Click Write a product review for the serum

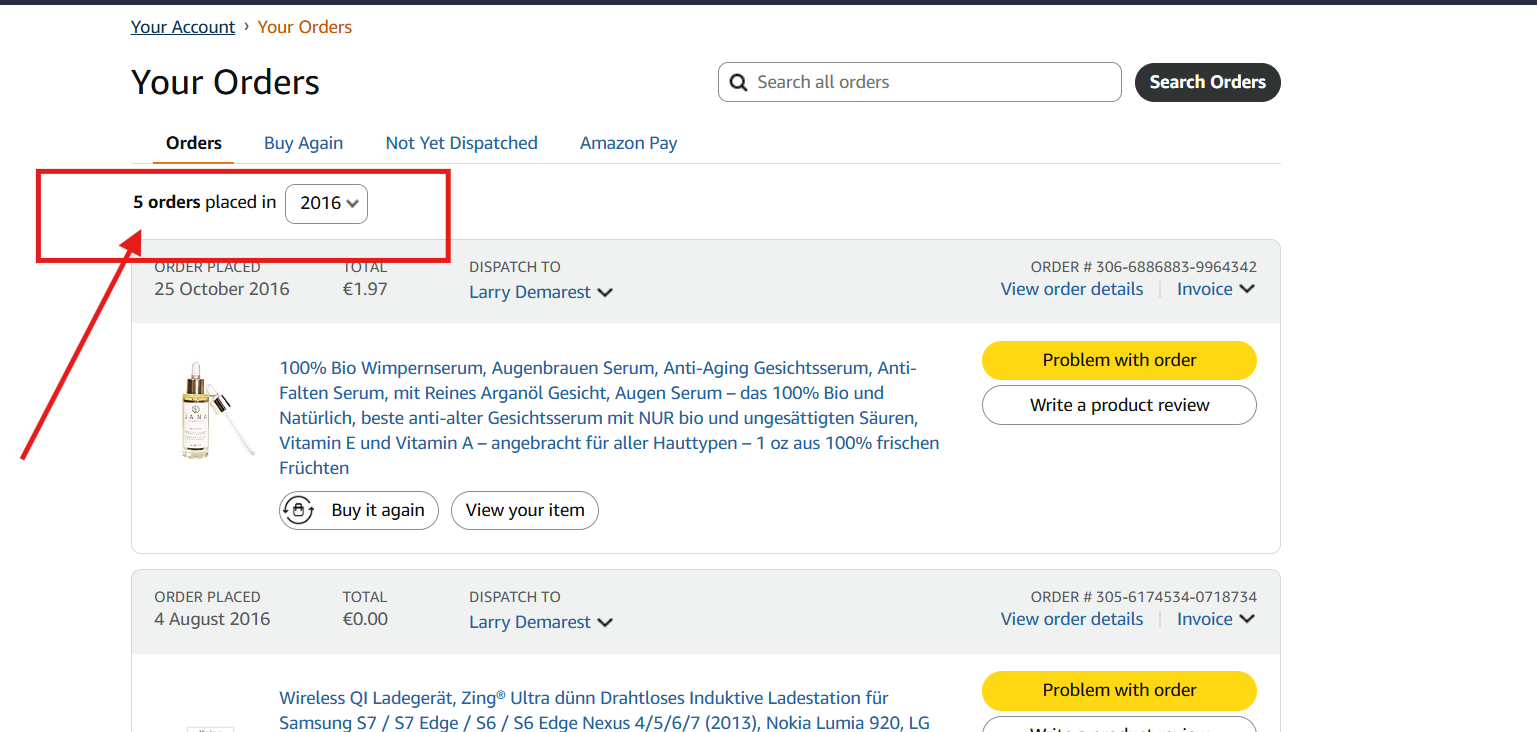click(x=1118, y=405)
